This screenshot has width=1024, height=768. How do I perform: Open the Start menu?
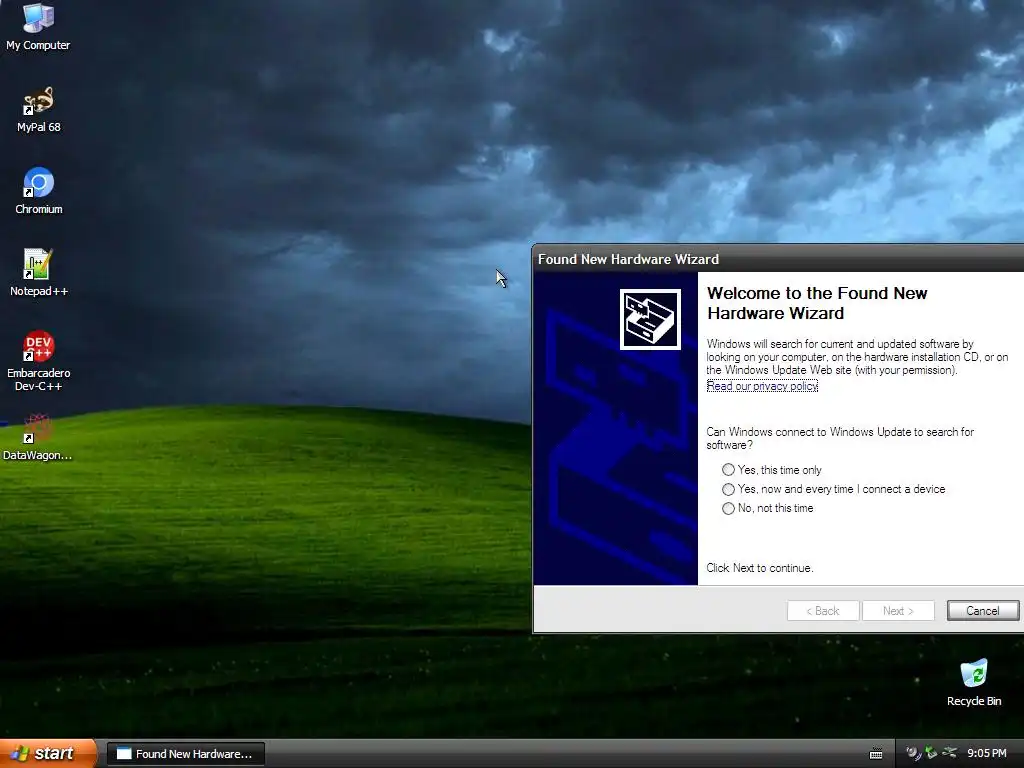47,754
